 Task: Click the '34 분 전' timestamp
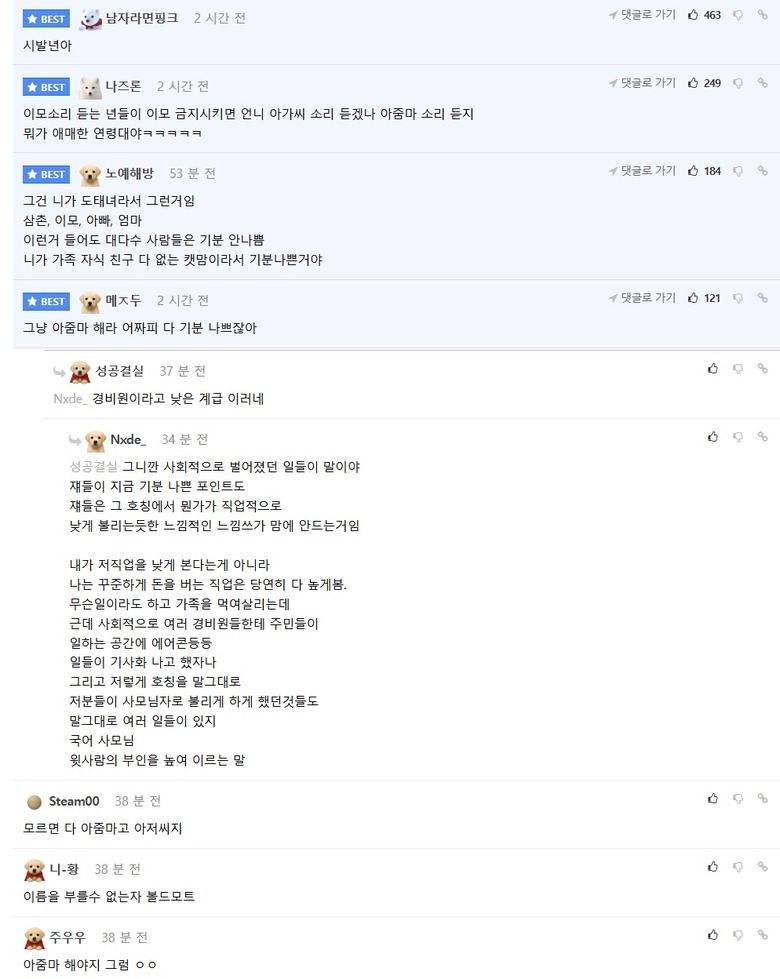pos(184,440)
